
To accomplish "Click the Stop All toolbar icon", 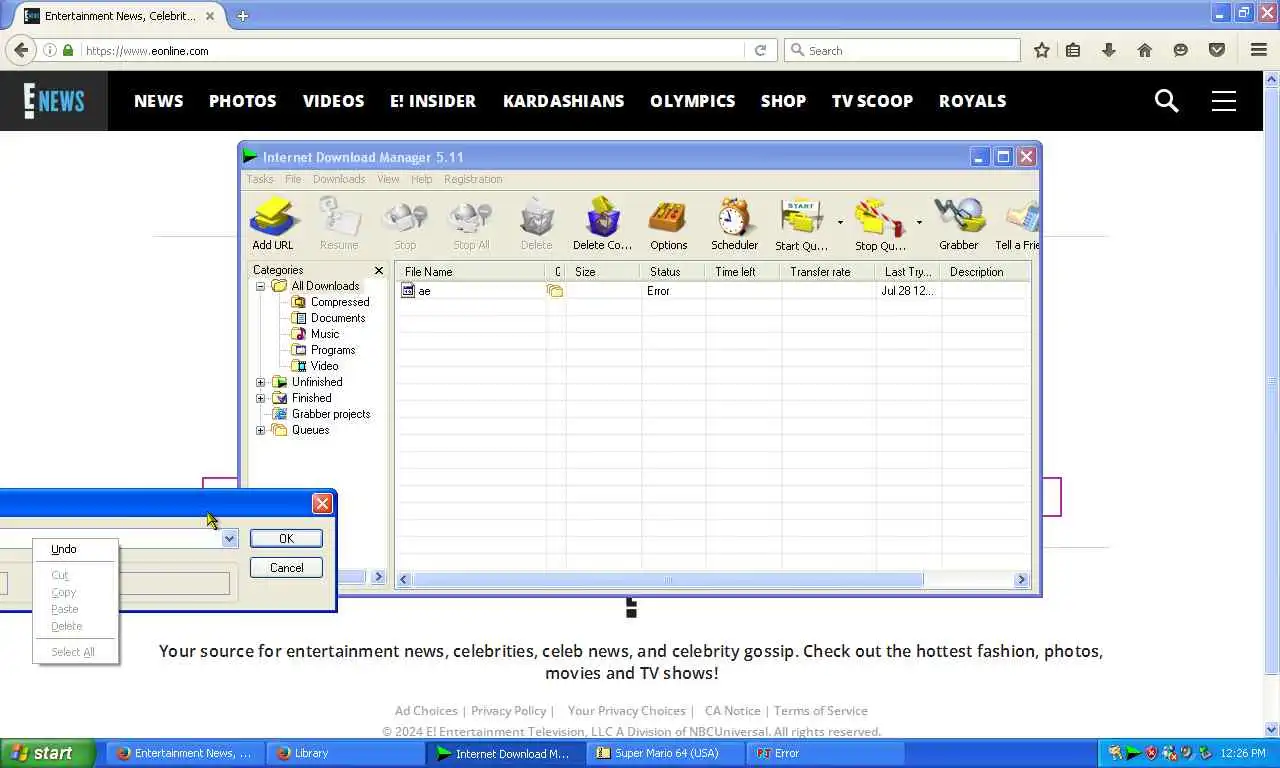I will coord(471,223).
